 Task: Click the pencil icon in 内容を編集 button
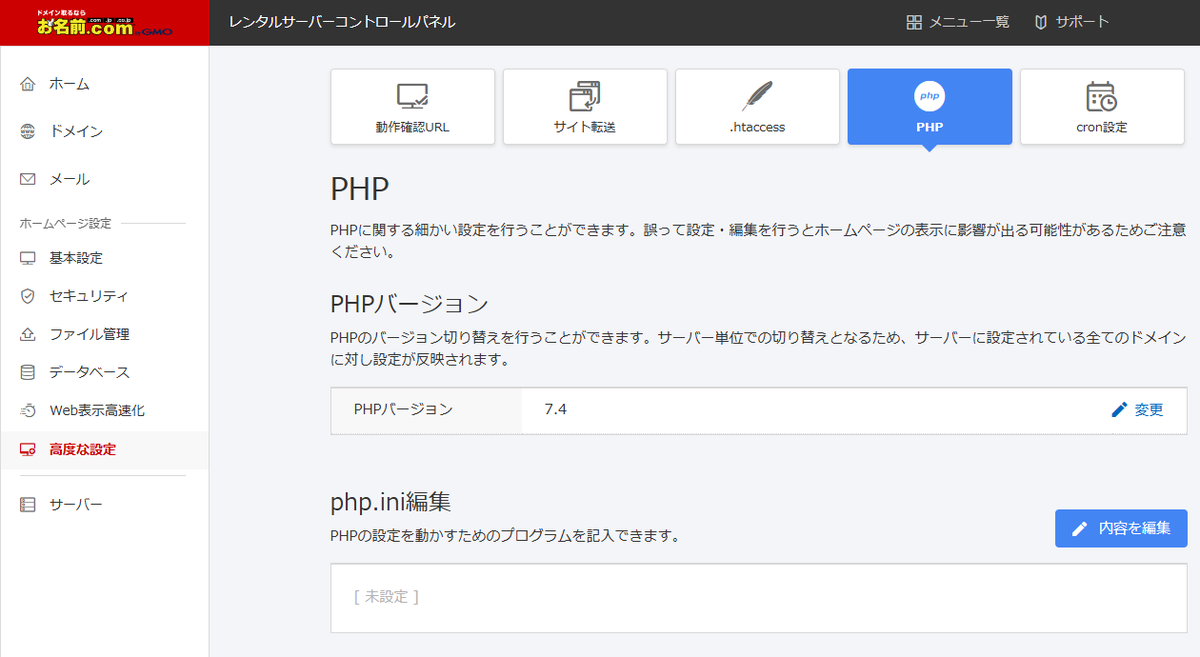pyautogui.click(x=1080, y=528)
